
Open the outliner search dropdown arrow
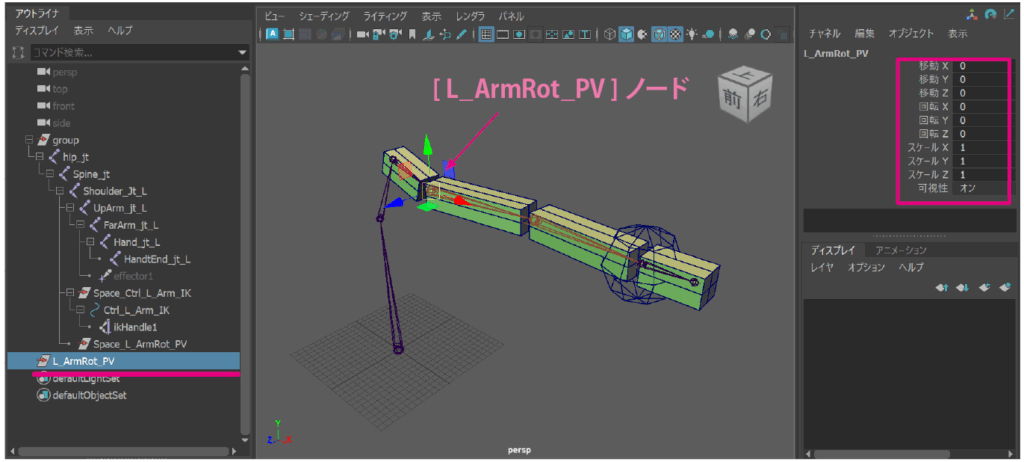[242, 52]
